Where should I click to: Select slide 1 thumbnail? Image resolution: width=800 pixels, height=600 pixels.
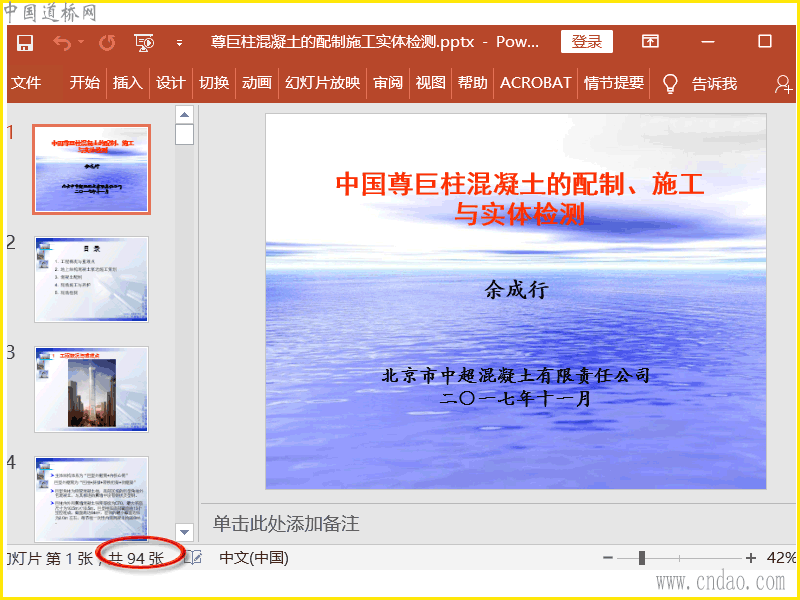click(x=91, y=169)
